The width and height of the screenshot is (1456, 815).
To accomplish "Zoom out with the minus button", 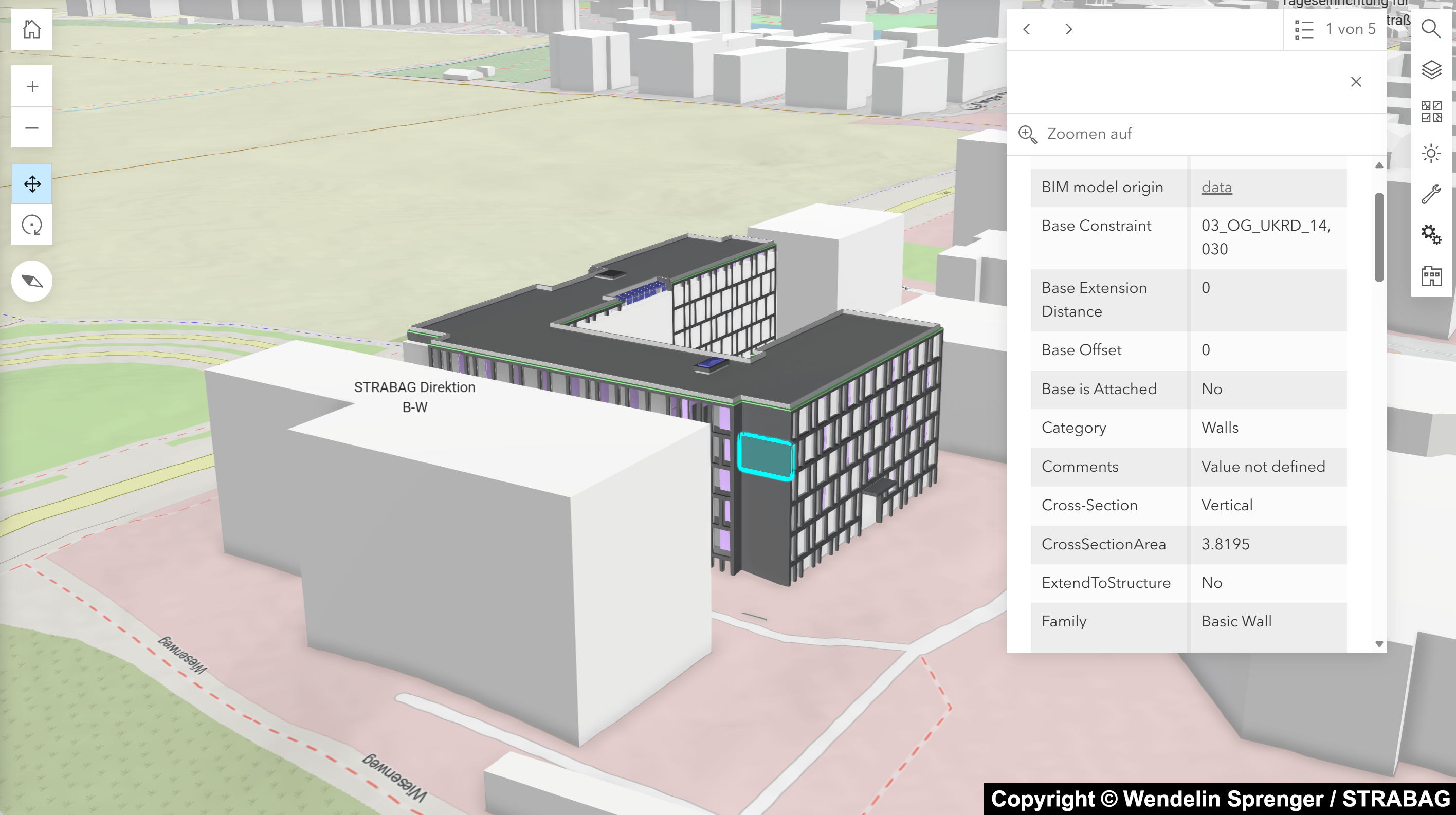I will (x=32, y=127).
